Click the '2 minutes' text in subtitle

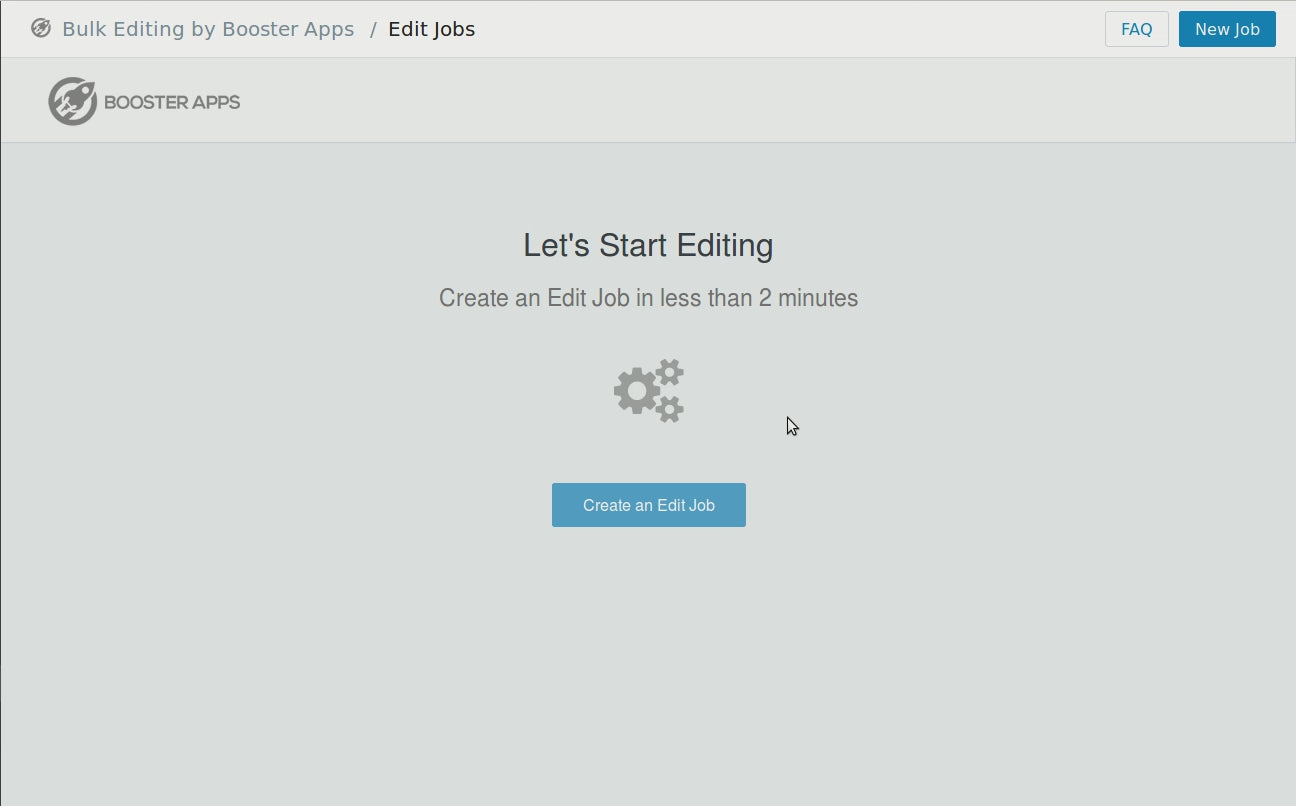tap(808, 298)
